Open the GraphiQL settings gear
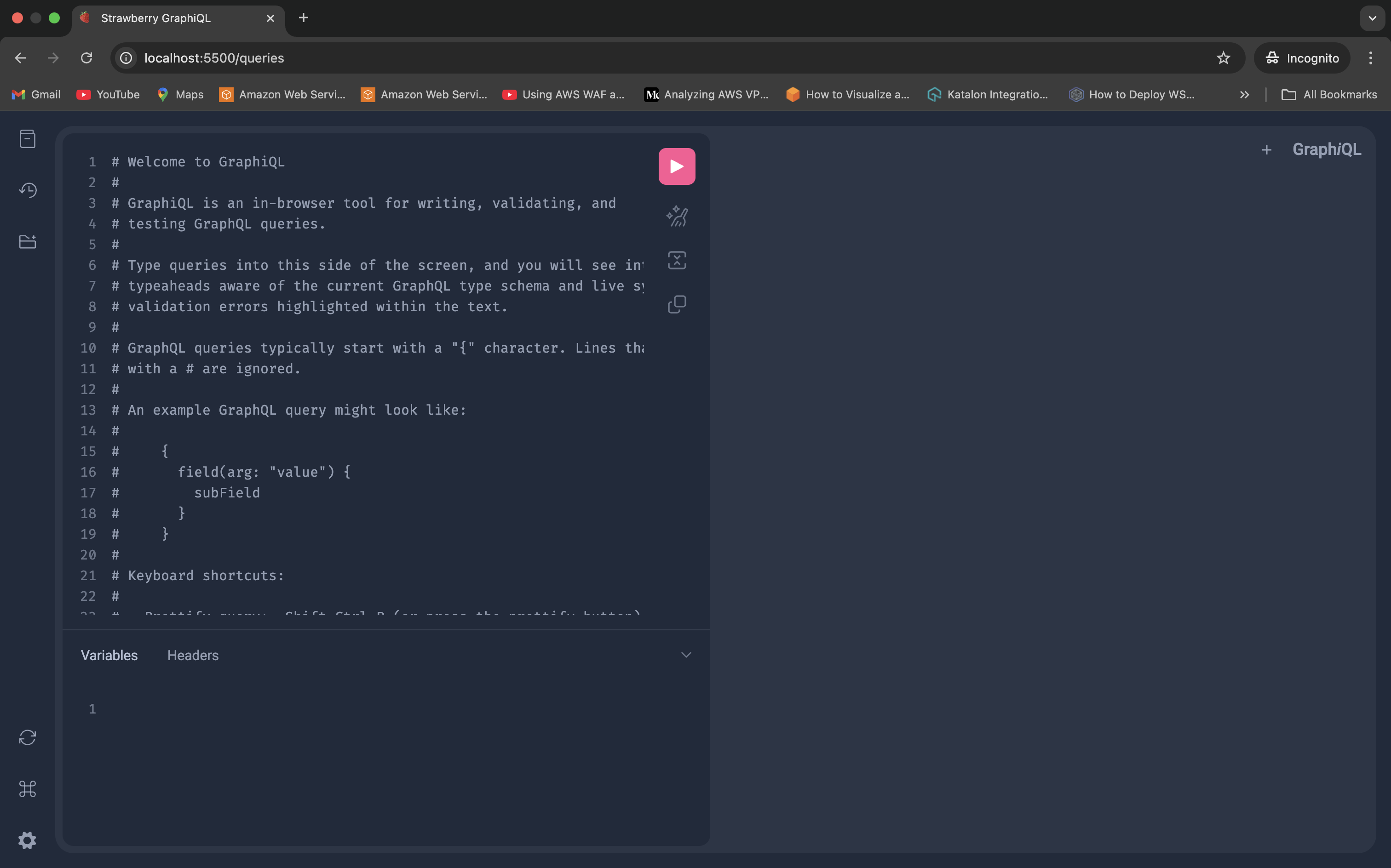The width and height of the screenshot is (1391, 868). coord(28,840)
